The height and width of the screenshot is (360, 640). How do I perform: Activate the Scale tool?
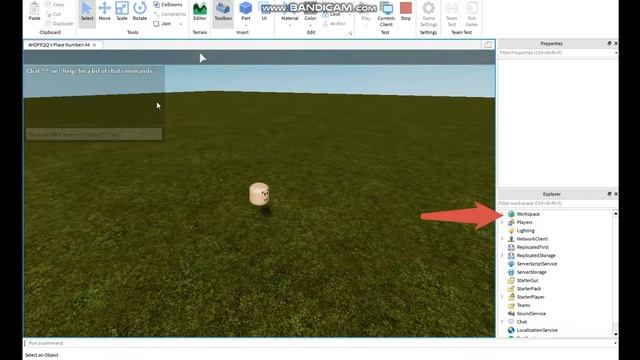tap(122, 11)
